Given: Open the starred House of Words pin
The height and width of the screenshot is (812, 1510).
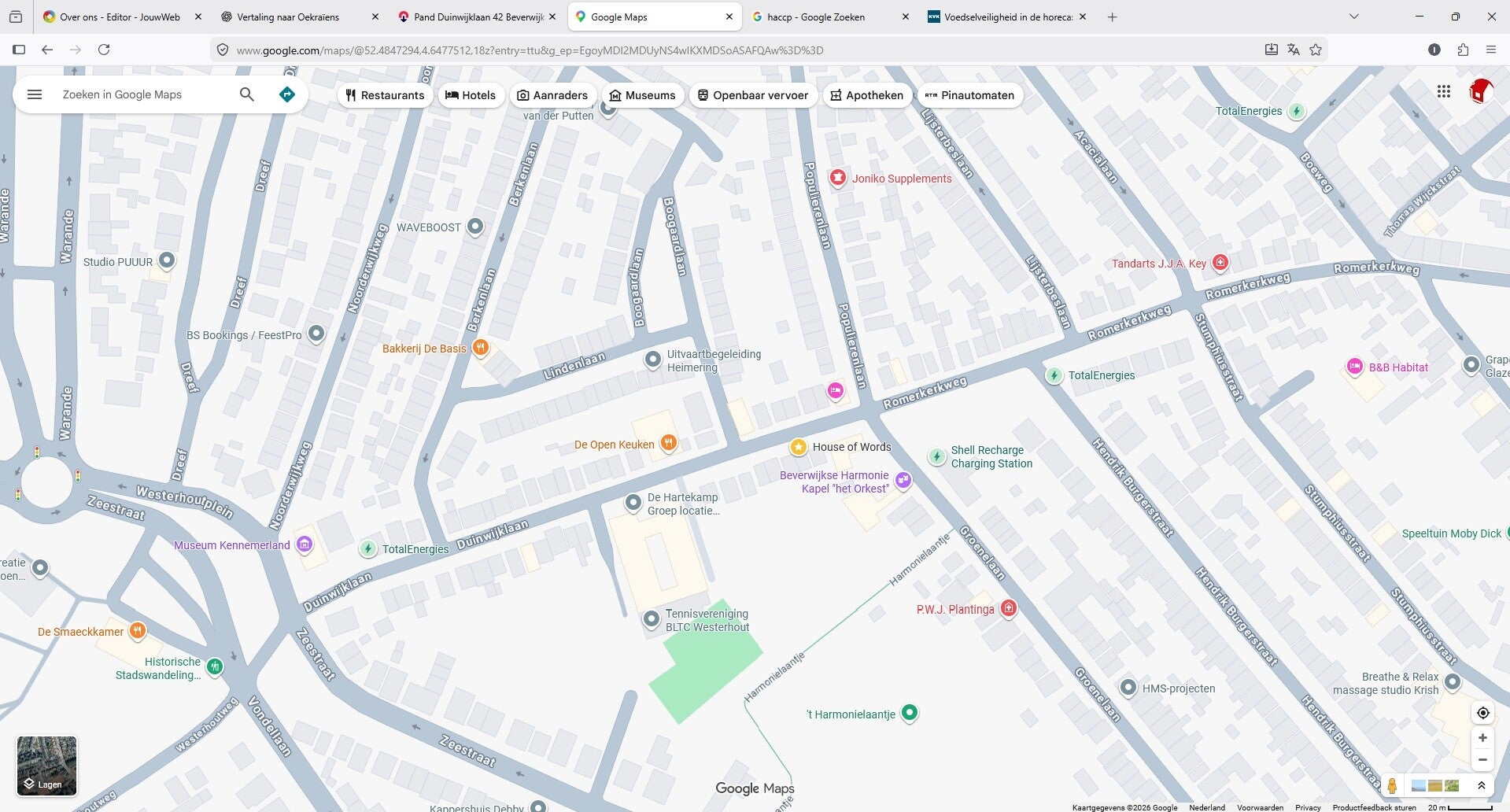Looking at the screenshot, I should [799, 447].
